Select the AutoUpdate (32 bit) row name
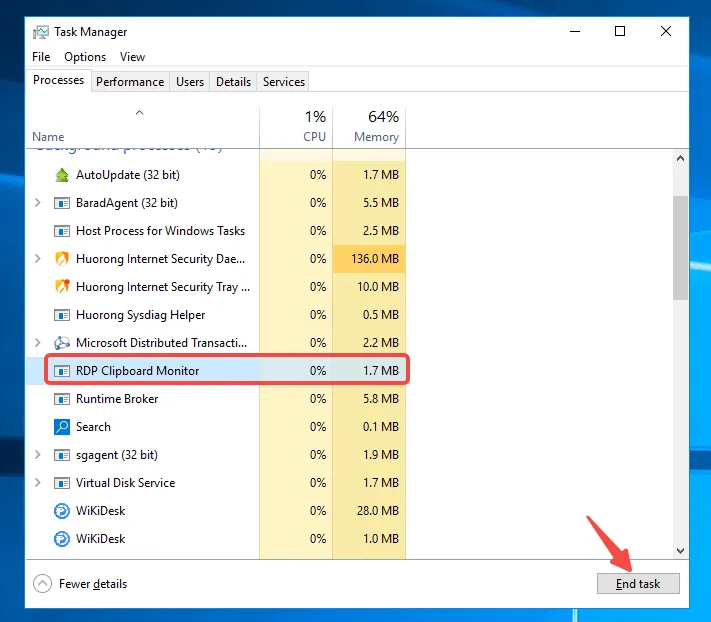 128,175
